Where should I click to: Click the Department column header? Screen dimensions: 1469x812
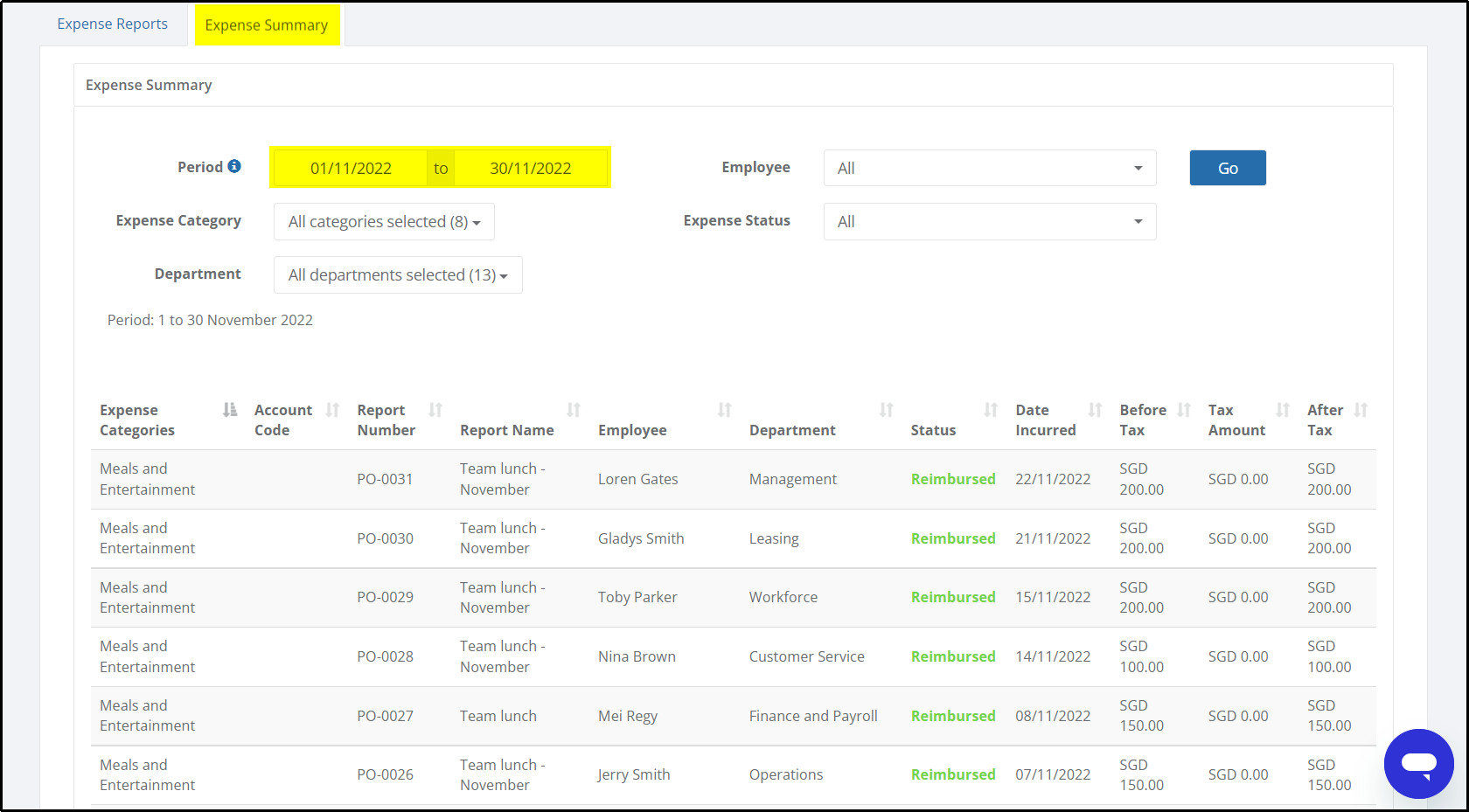792,430
